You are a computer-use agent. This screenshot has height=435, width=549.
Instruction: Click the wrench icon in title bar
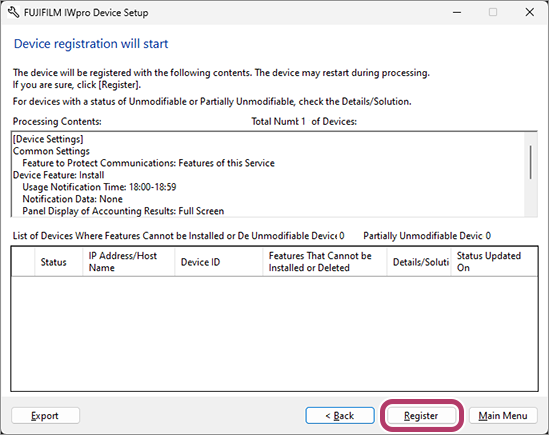pyautogui.click(x=13, y=13)
